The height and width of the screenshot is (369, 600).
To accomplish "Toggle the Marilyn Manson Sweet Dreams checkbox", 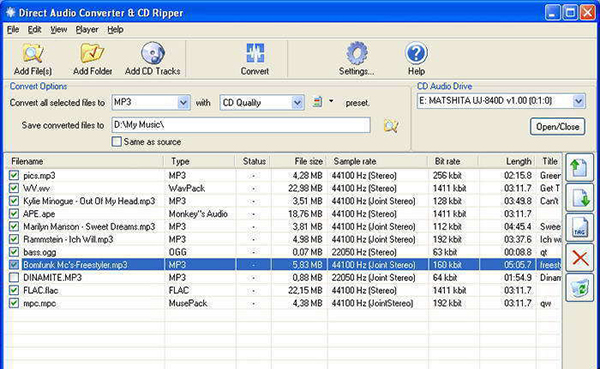I will click(x=14, y=226).
